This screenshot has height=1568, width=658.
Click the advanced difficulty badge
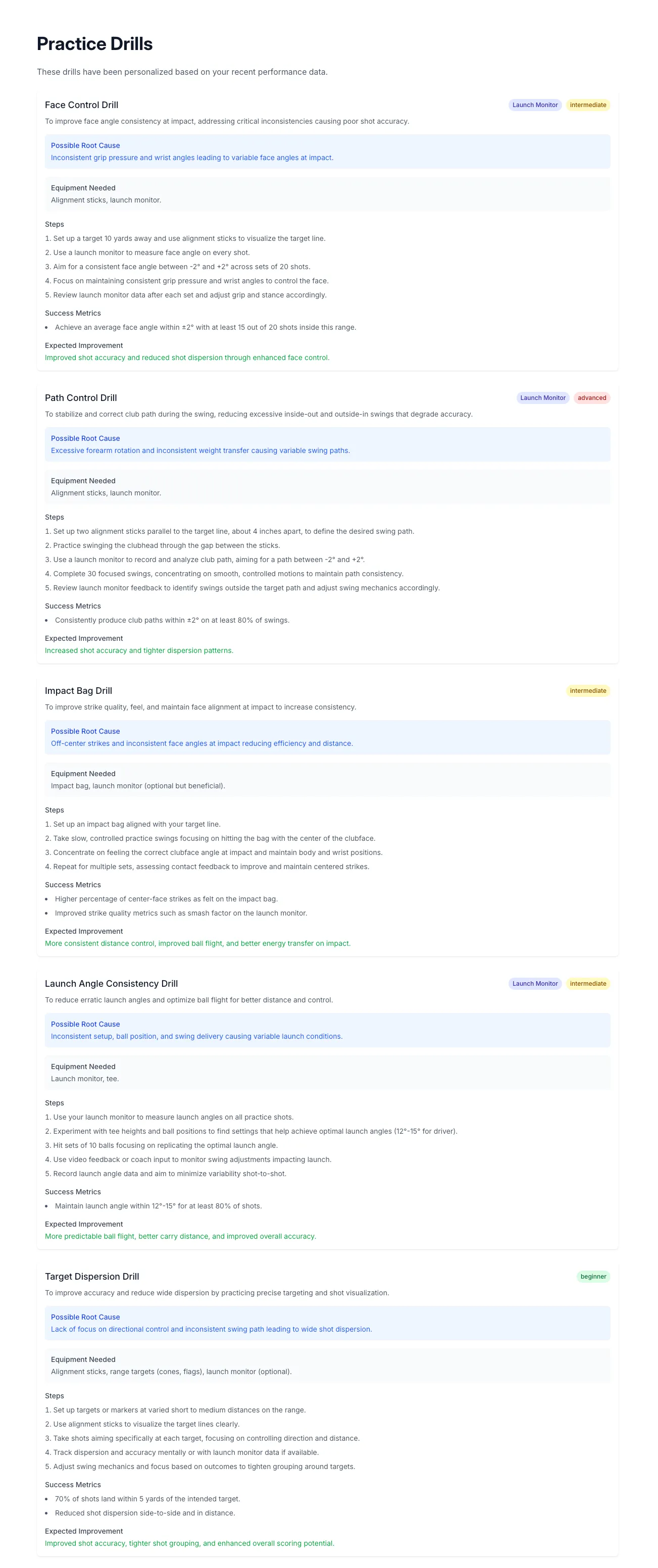coord(592,397)
